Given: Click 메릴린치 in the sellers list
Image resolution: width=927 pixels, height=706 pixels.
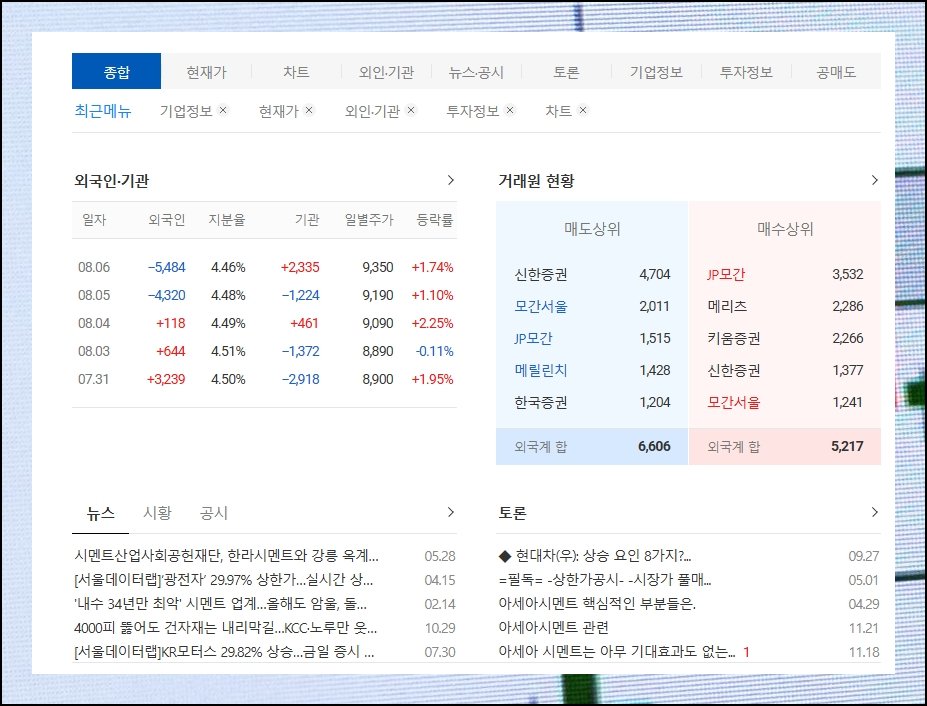Looking at the screenshot, I should (x=541, y=370).
